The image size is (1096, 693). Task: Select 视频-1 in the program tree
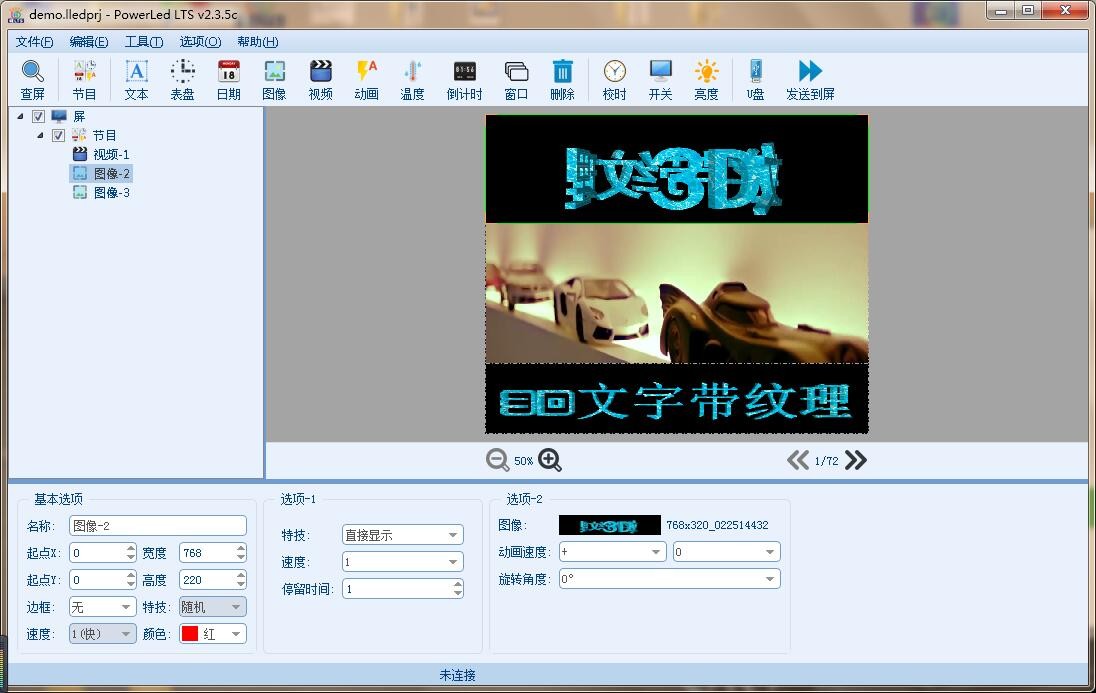(x=111, y=155)
